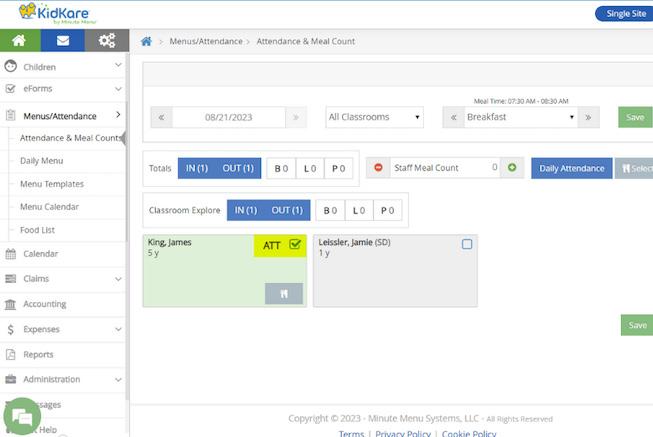Screen dimensions: 653x437
Task: Toggle Totals OUT (1) filter
Action: (238, 168)
